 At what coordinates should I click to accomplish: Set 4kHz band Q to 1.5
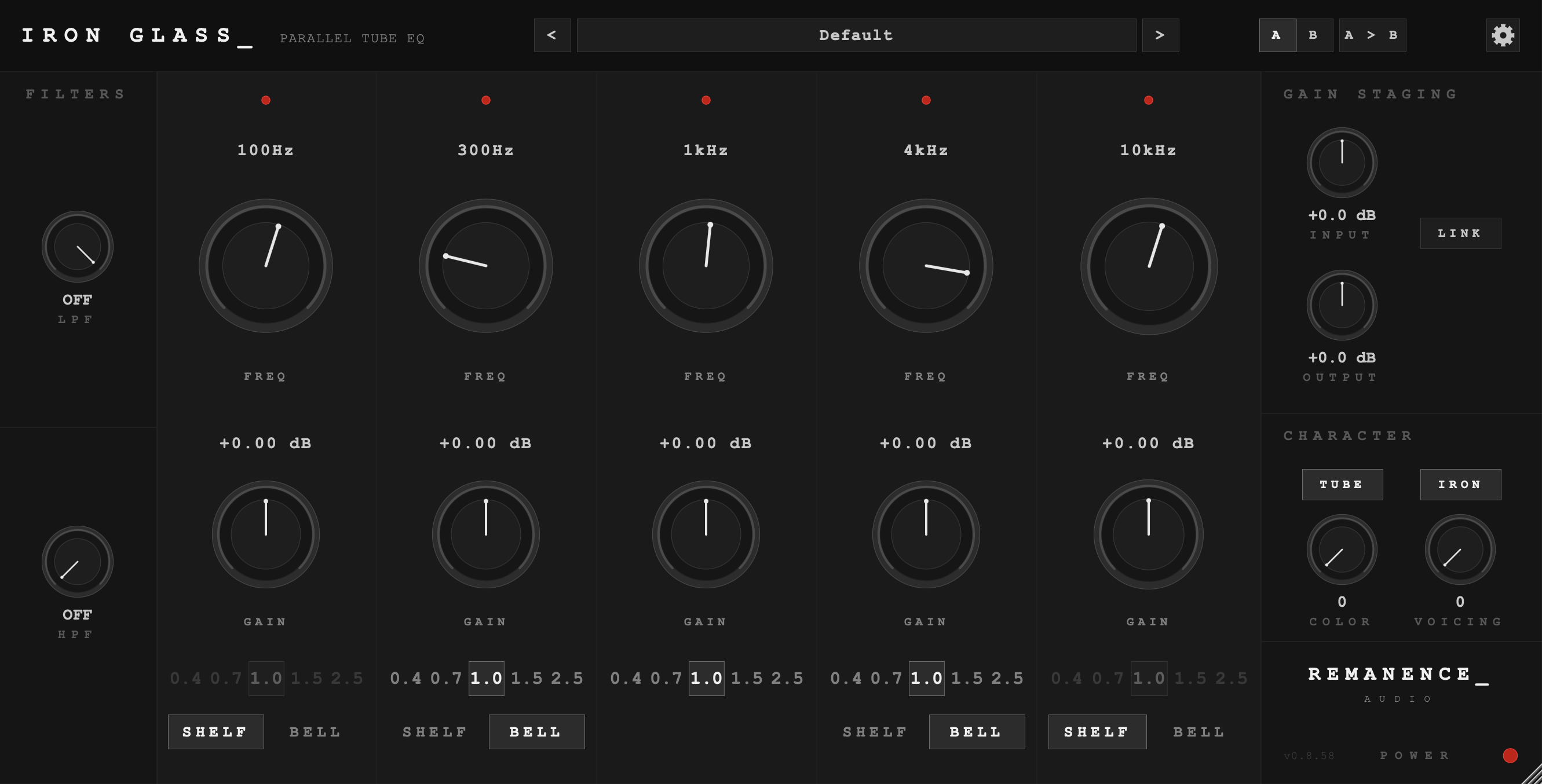(x=967, y=678)
